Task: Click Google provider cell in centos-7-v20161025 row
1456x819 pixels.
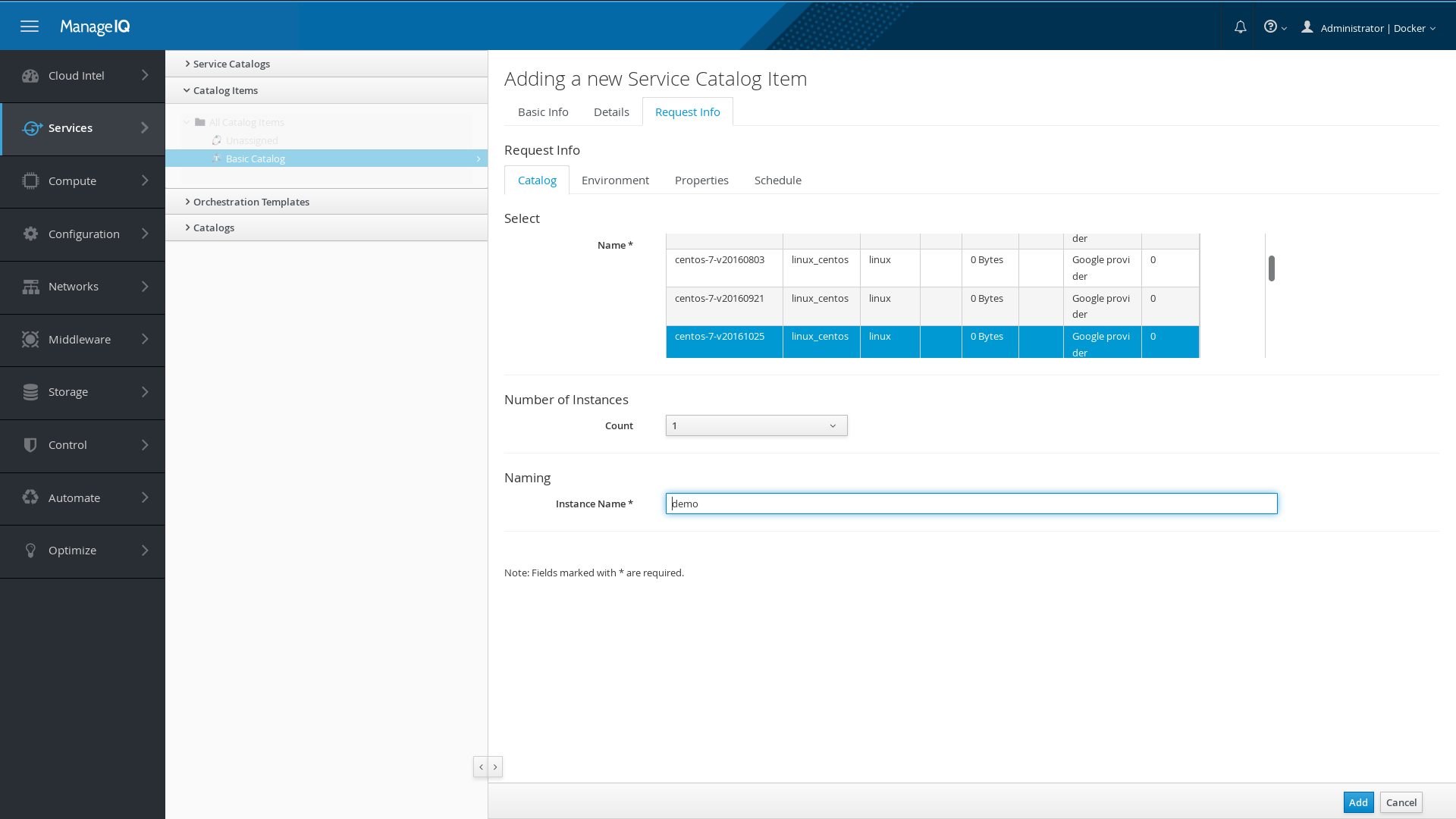Action: click(x=1102, y=342)
